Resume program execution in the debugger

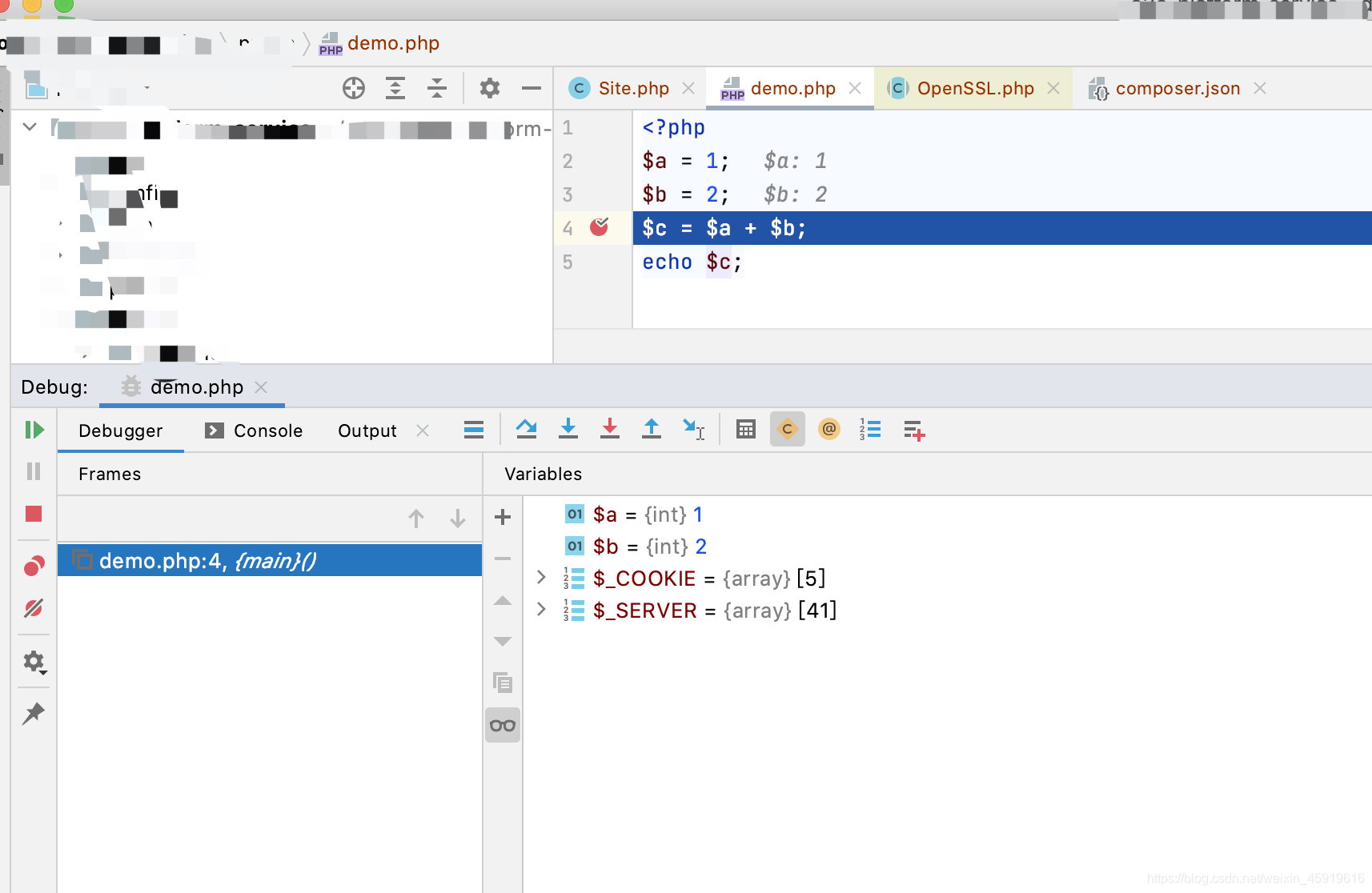point(34,430)
